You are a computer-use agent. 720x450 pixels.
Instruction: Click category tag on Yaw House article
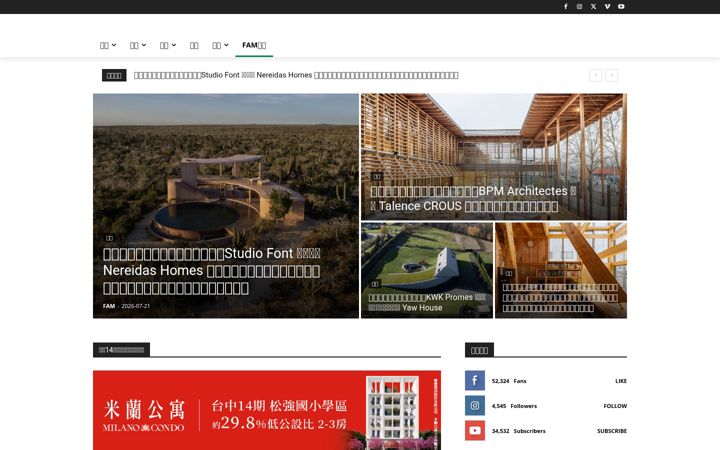tap(375, 284)
